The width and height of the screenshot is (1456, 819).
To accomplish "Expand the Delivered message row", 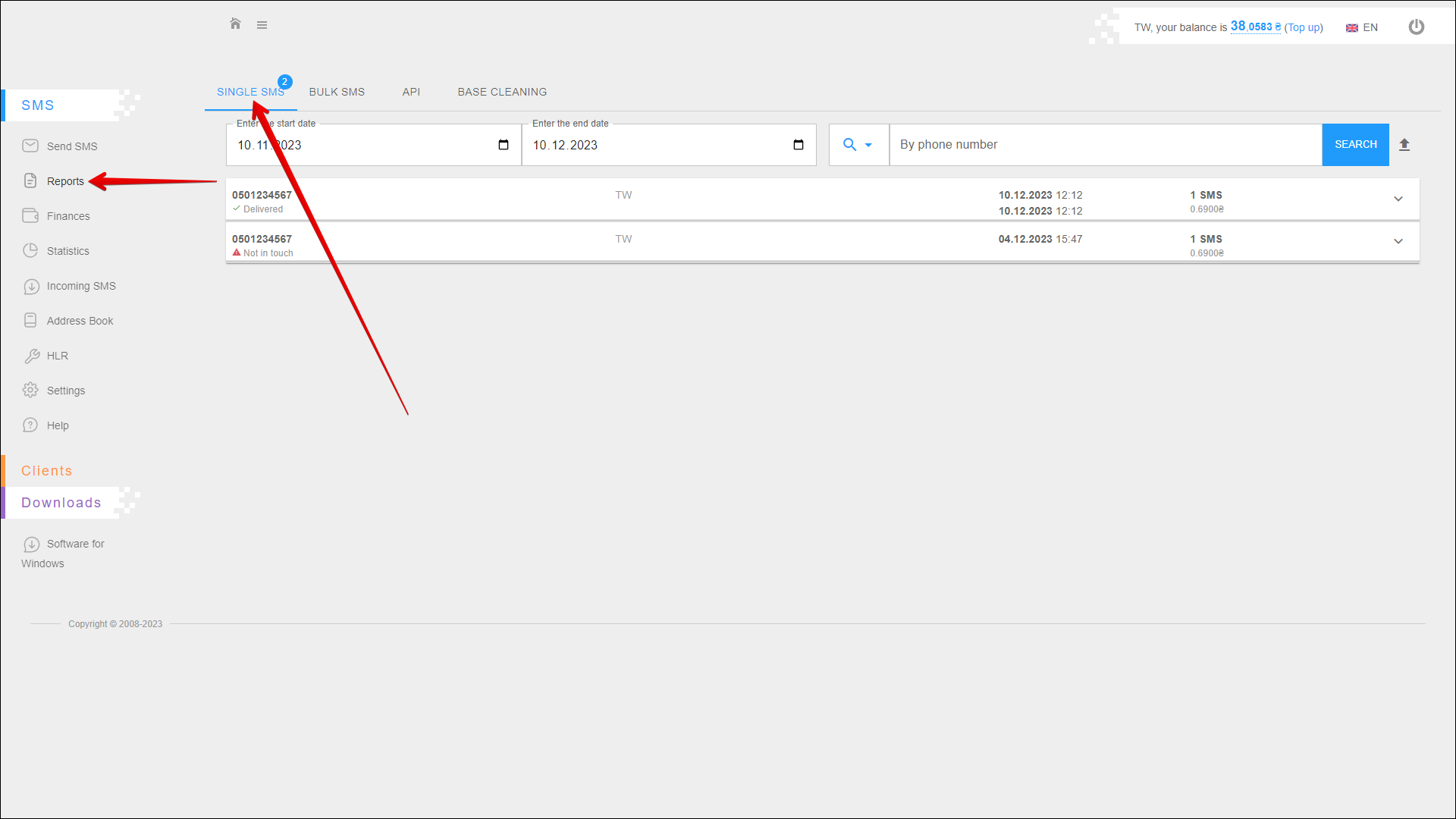I will pos(1398,199).
